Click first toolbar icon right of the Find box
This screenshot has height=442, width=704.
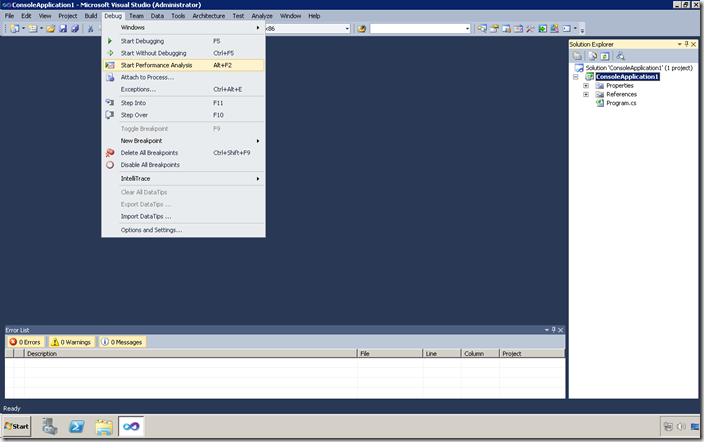[482, 28]
